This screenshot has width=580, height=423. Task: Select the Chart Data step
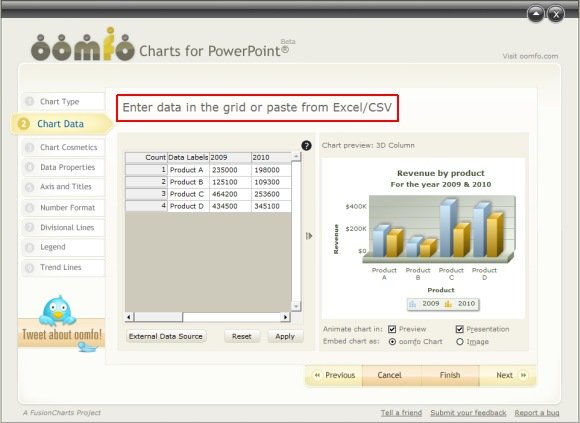(x=62, y=124)
